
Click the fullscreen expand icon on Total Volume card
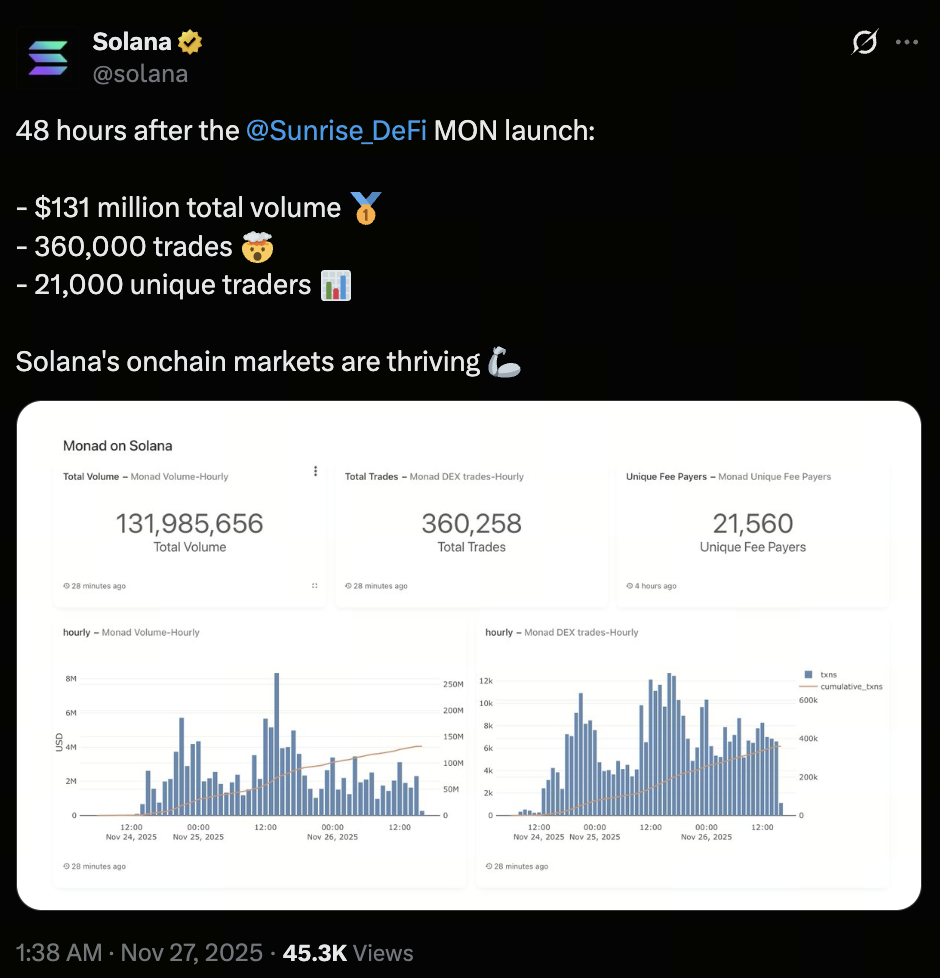(x=316, y=585)
